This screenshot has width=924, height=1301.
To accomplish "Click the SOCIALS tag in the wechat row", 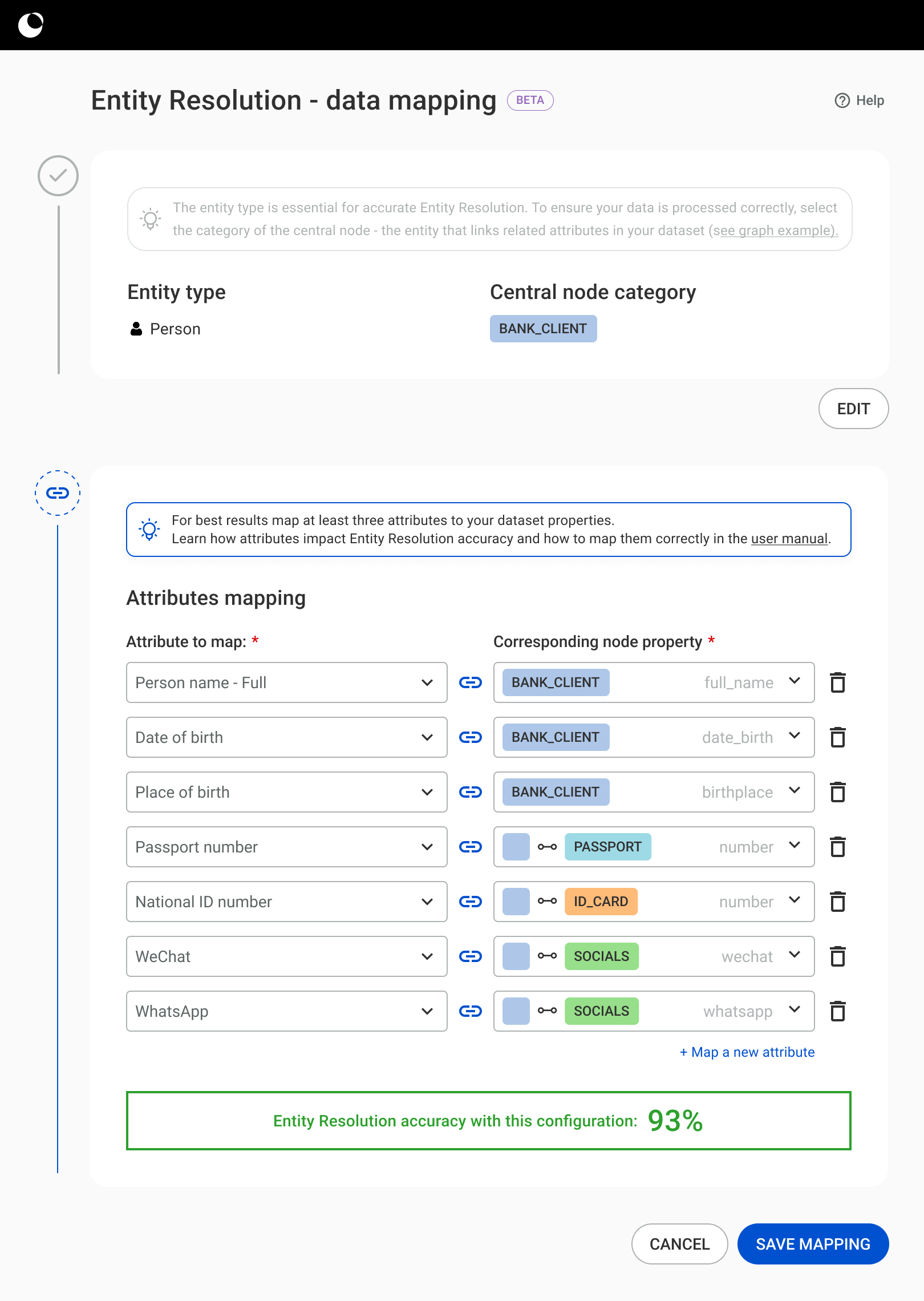I will click(601, 956).
